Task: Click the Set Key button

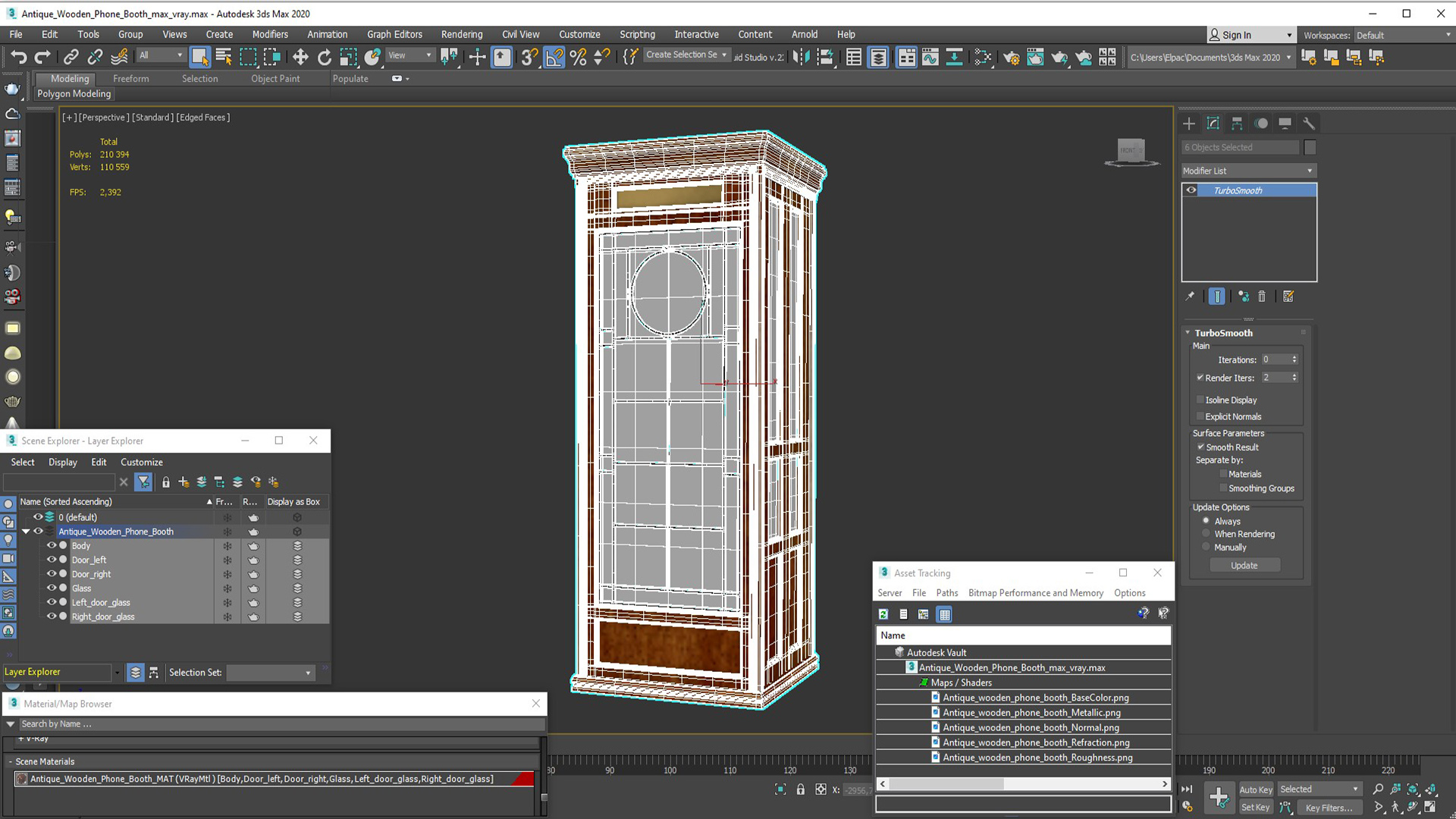Action: pyautogui.click(x=1255, y=808)
